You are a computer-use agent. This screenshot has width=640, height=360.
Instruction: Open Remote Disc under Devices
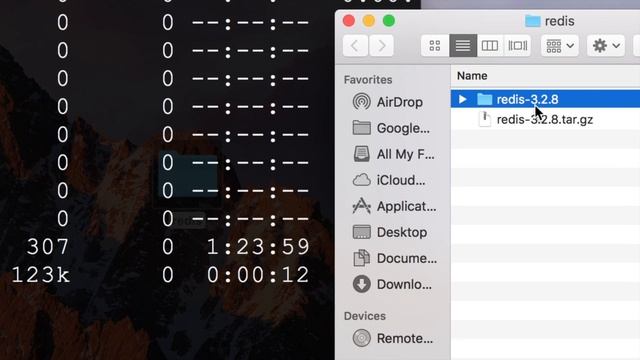(393, 338)
